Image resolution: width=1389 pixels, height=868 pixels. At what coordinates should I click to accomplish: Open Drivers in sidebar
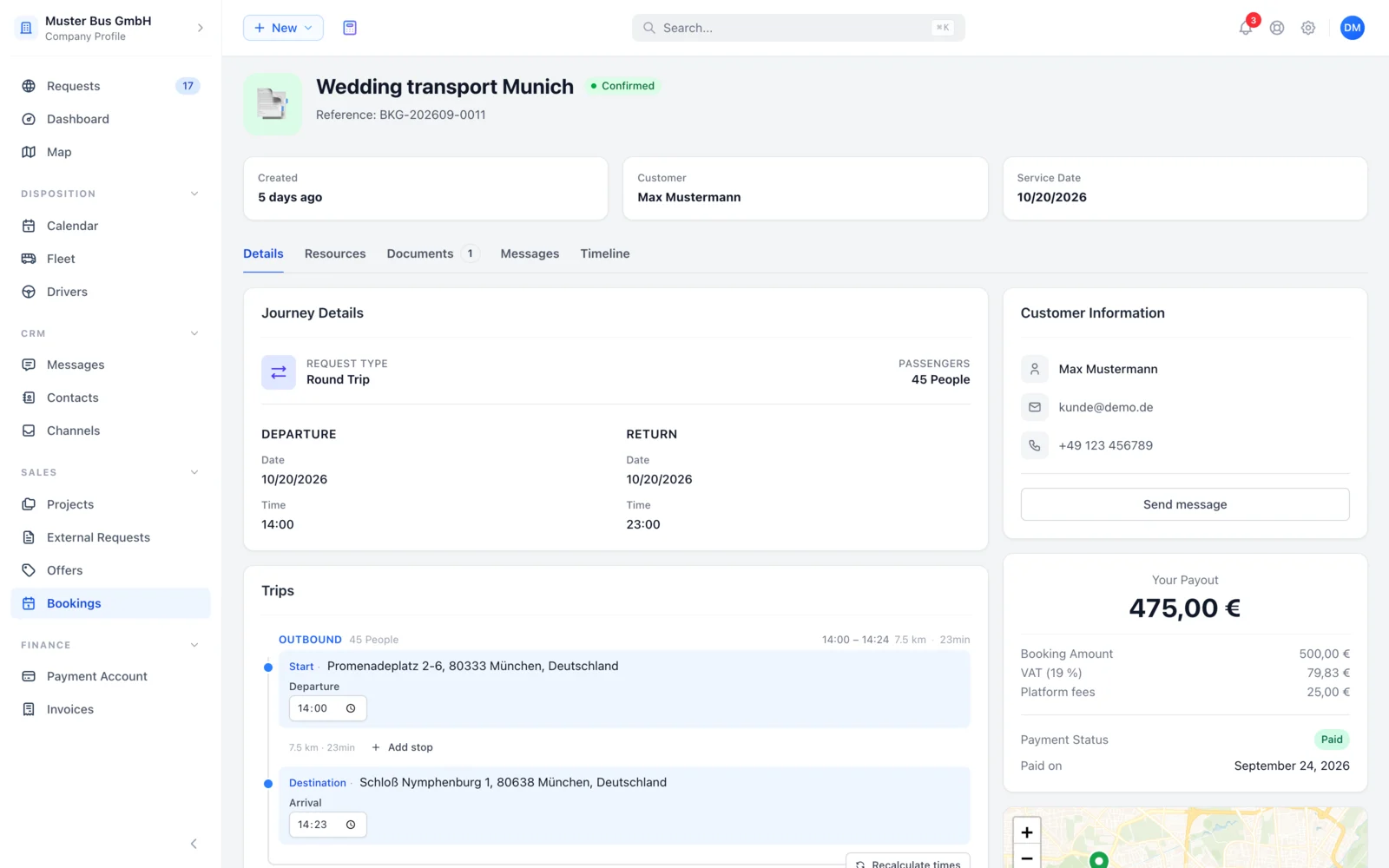pos(110,292)
